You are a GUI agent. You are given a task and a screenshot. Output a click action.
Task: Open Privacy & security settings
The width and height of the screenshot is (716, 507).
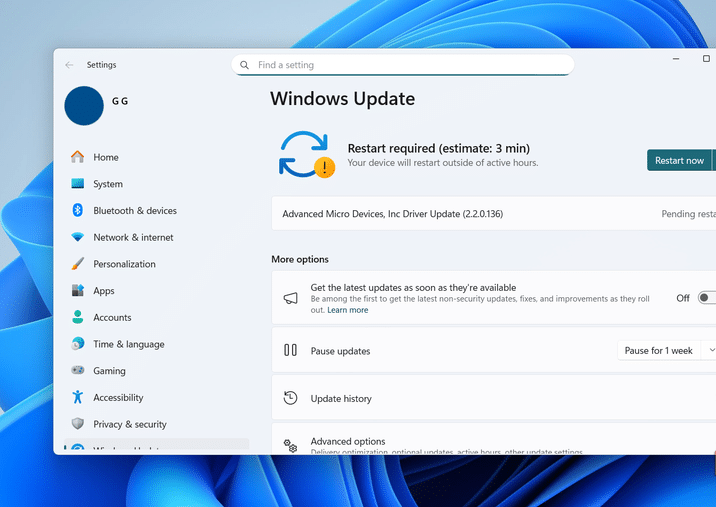pos(157,424)
